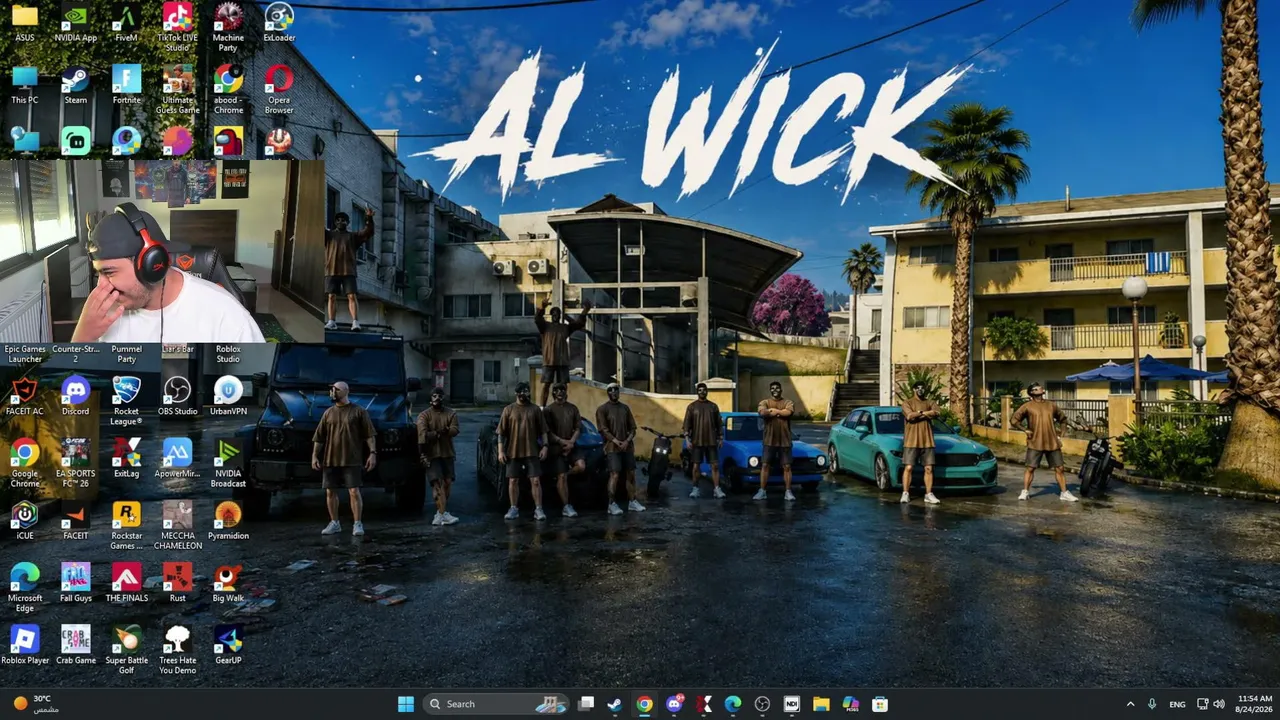Select the Rockstar Games Launcher shortcut
This screenshot has width=1280, height=720.
point(126,526)
